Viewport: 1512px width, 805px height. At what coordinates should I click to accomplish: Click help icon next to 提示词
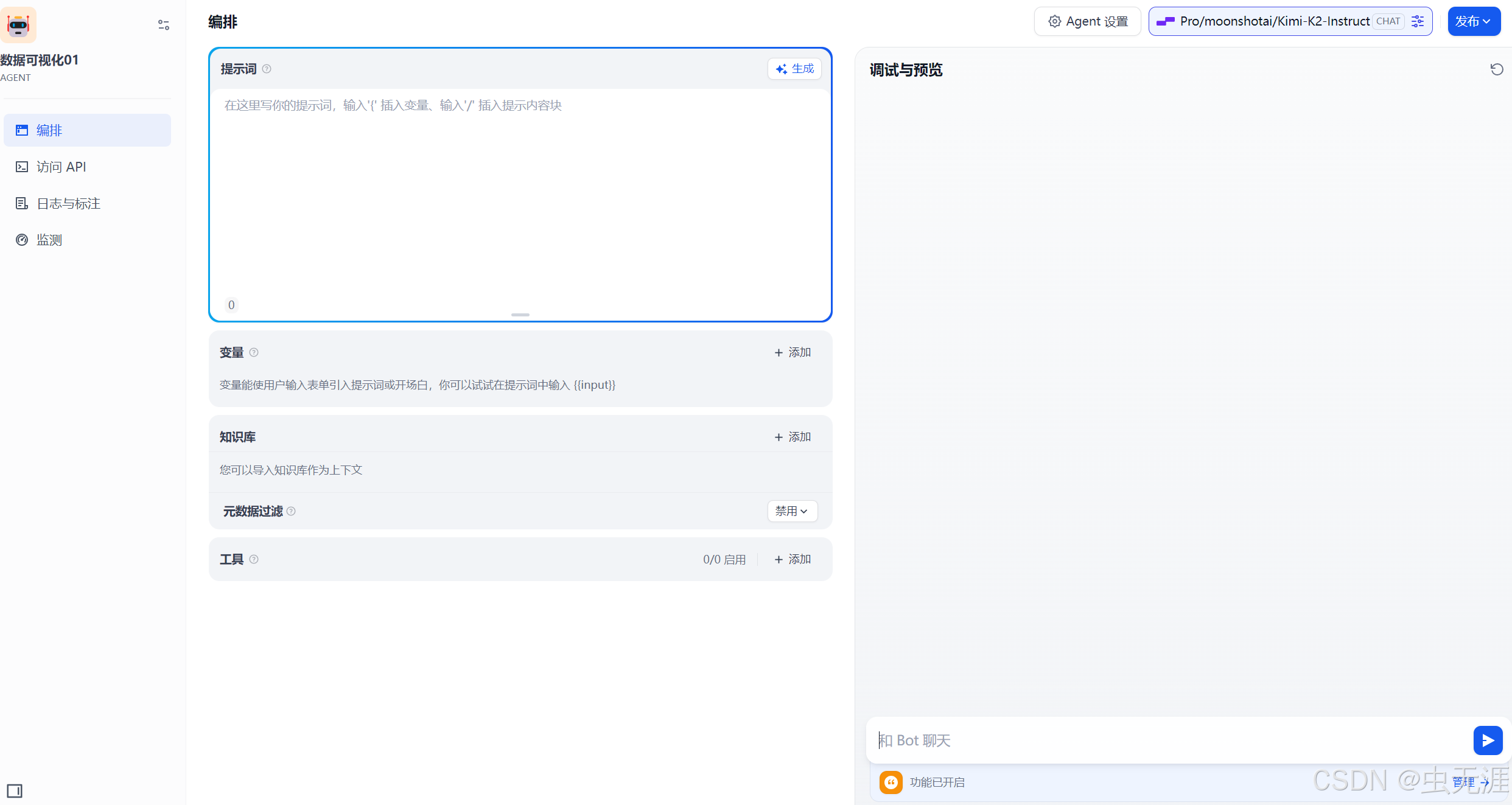267,69
